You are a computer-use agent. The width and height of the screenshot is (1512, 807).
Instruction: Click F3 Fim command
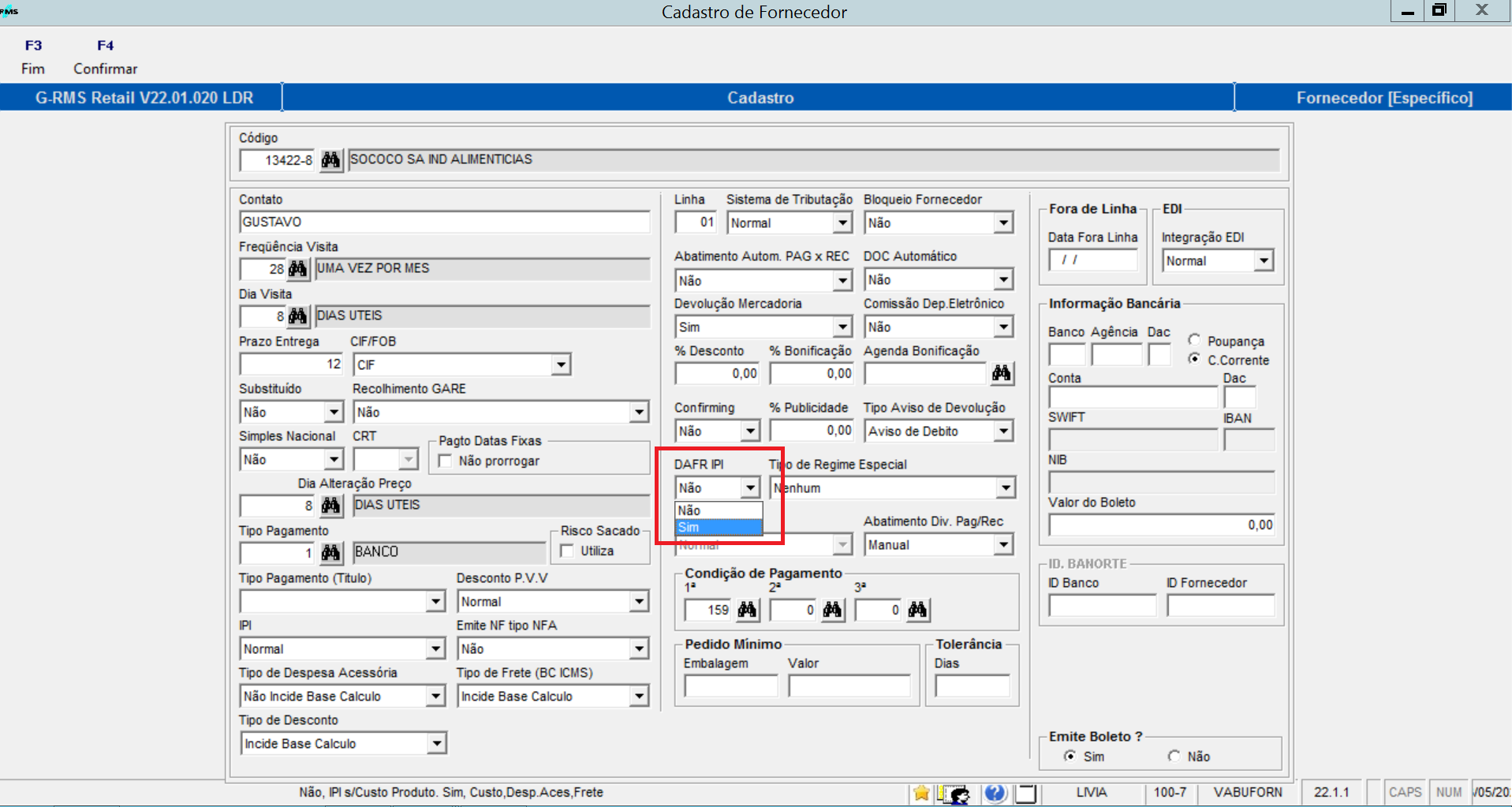[33, 57]
